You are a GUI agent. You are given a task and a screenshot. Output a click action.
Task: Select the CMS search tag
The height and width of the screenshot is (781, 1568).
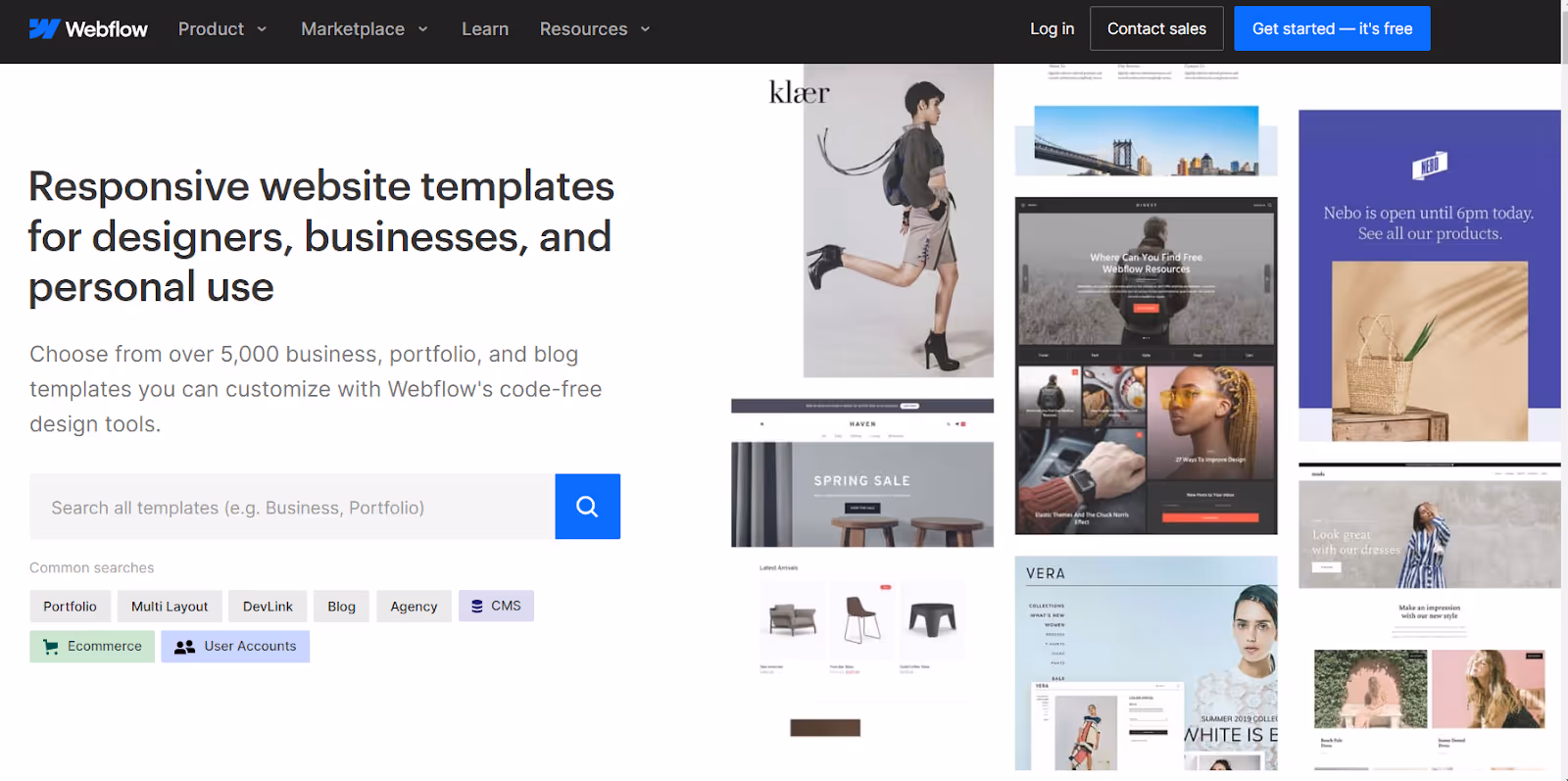(x=496, y=607)
